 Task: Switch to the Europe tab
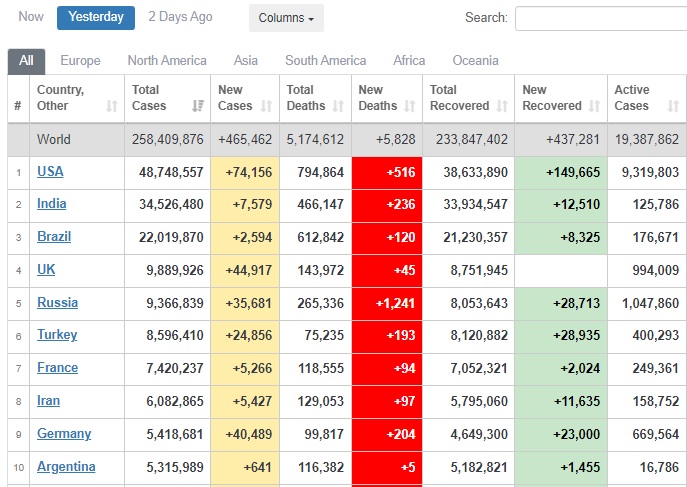(x=80, y=61)
